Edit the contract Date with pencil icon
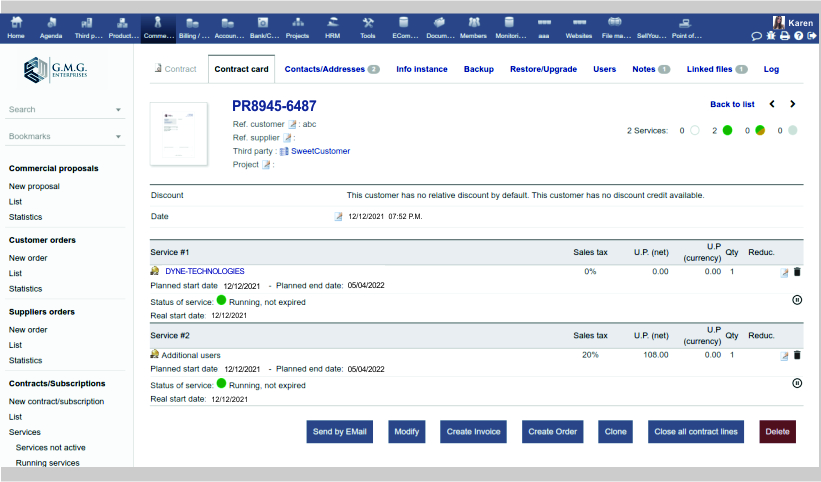The height and width of the screenshot is (482, 821). point(338,216)
